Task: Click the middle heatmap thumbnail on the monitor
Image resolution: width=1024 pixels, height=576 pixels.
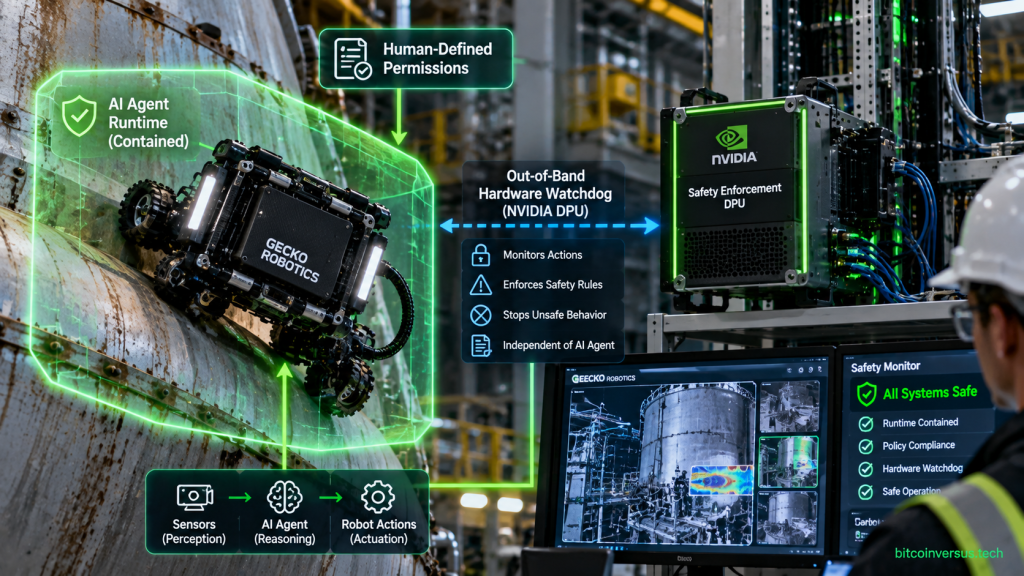Action: pos(788,462)
